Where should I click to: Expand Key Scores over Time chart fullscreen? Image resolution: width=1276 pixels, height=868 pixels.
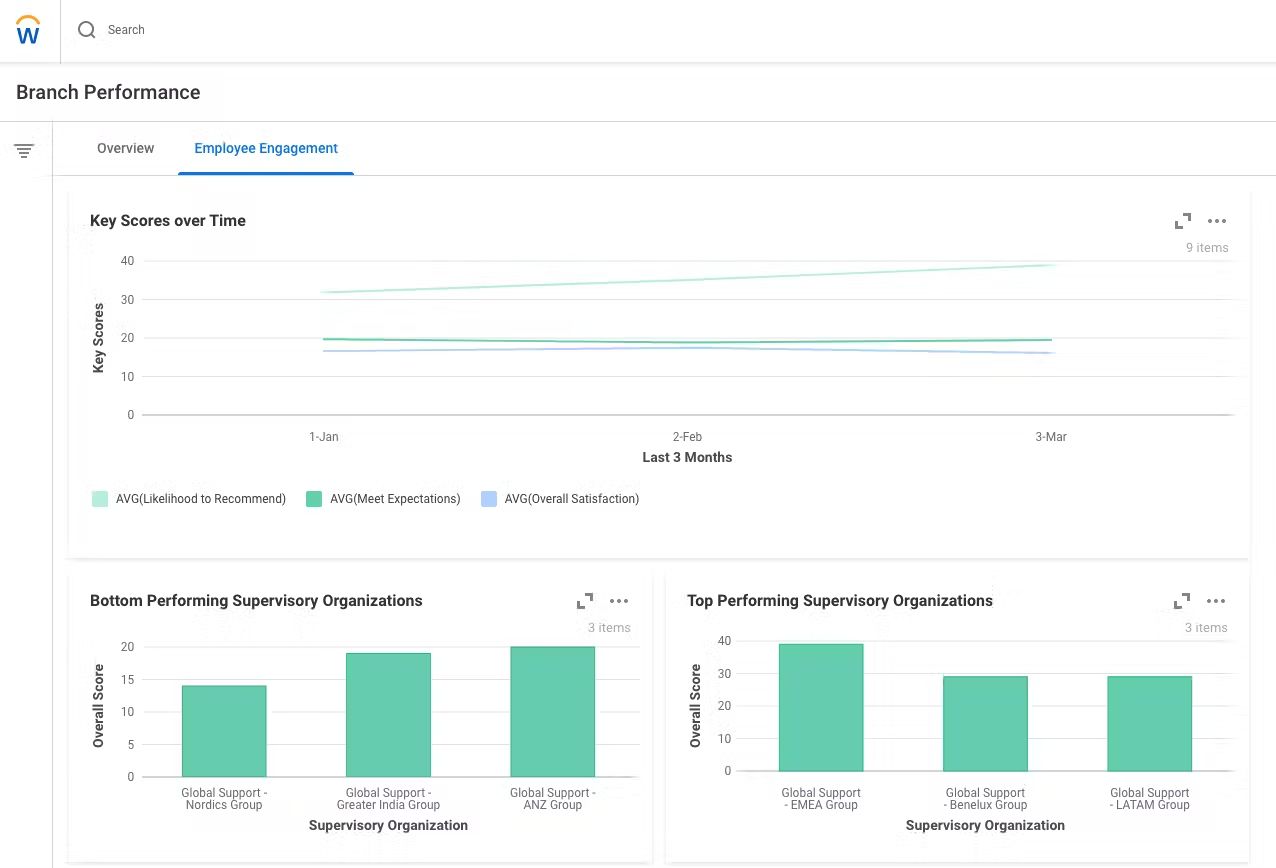[1182, 221]
